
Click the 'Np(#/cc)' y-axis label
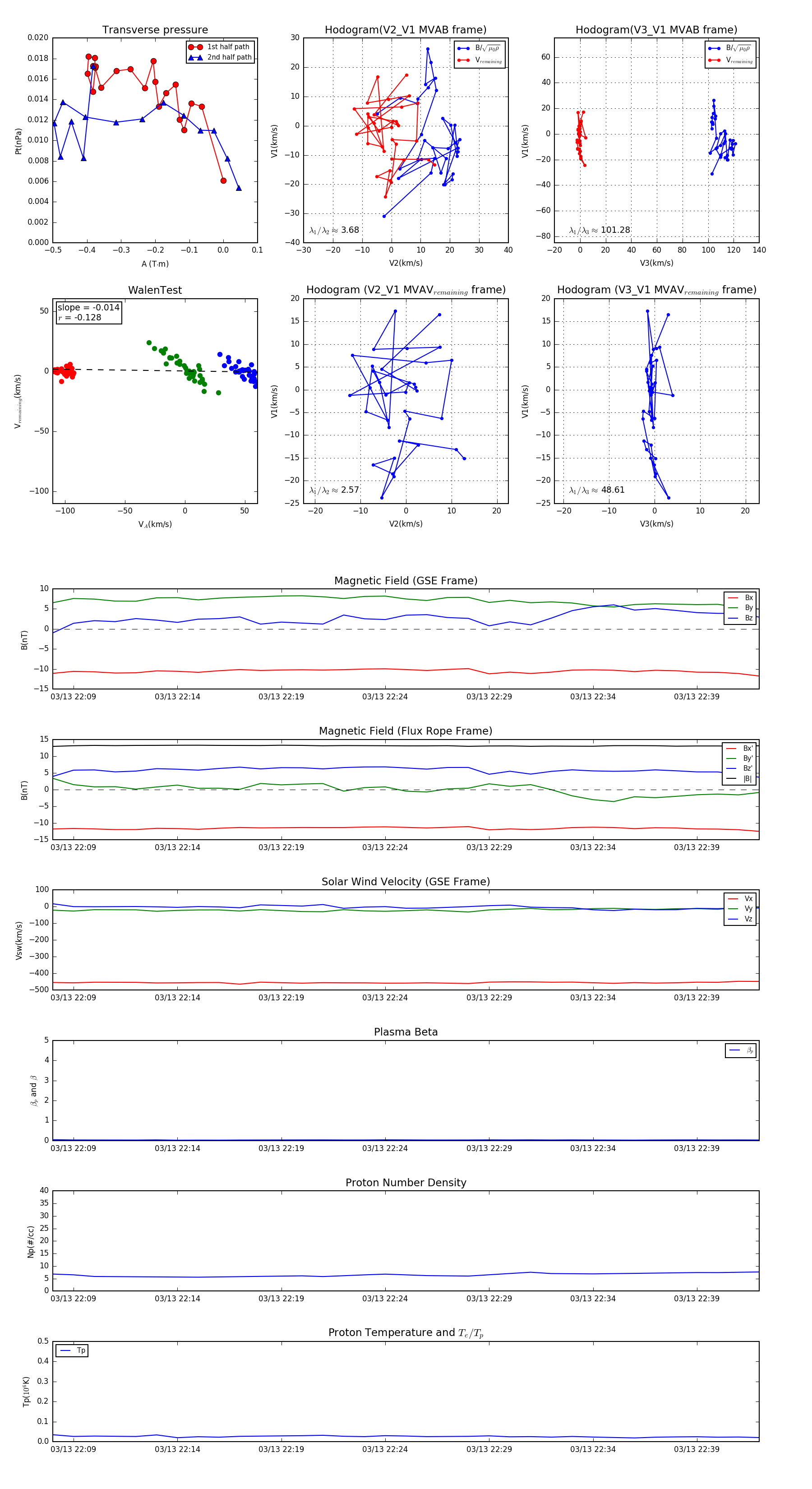coord(31,1241)
